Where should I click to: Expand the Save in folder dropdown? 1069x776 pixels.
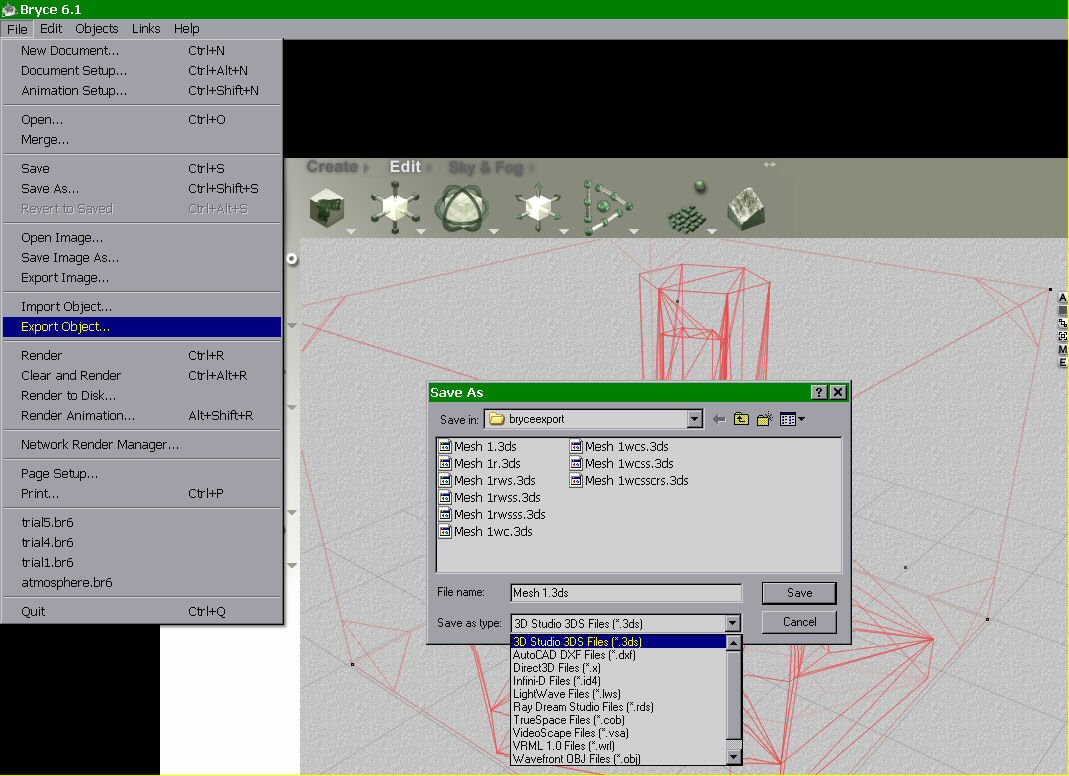695,420
